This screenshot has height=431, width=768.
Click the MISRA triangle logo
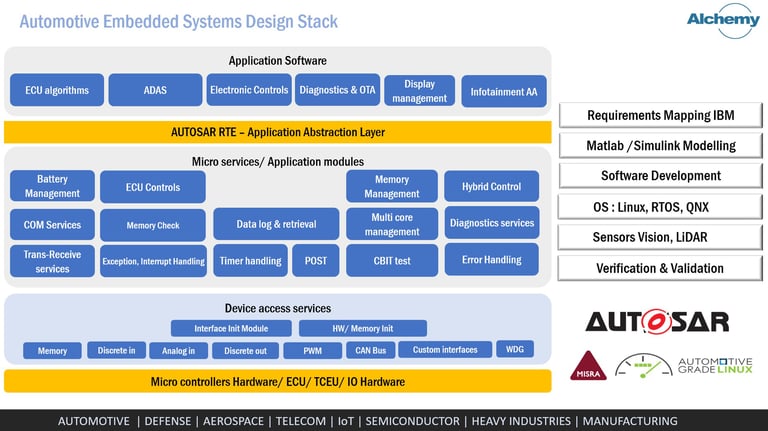click(x=588, y=365)
